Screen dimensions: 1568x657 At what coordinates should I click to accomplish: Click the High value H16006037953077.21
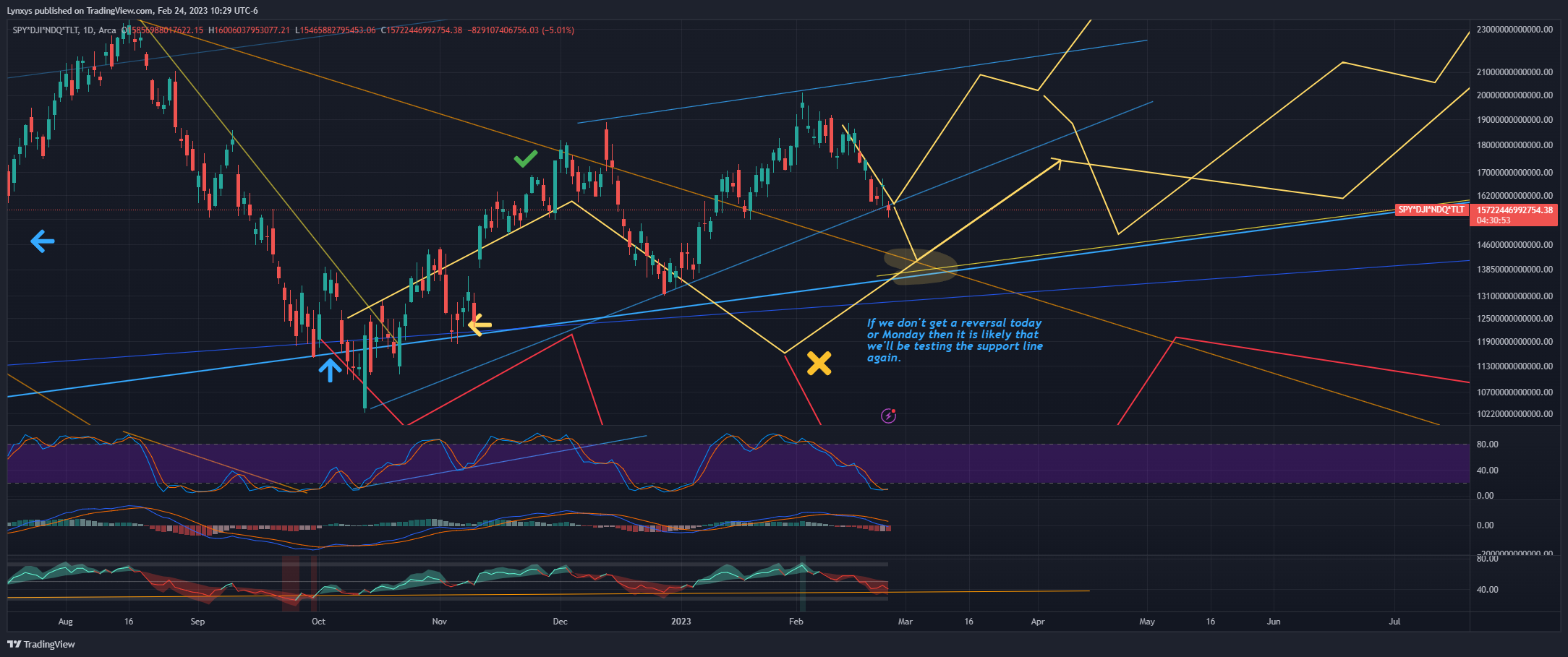[249, 30]
